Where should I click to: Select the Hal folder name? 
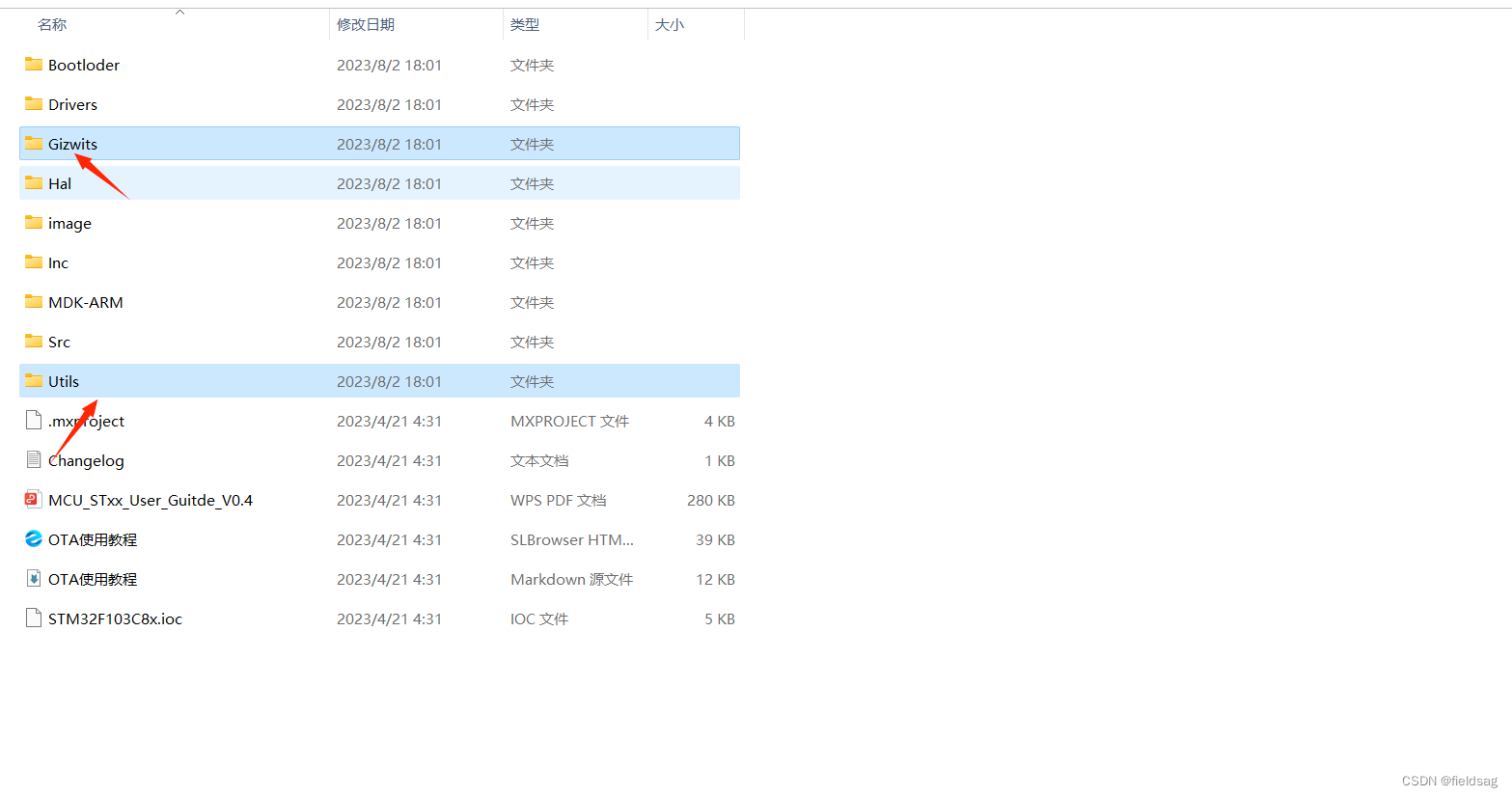(60, 183)
